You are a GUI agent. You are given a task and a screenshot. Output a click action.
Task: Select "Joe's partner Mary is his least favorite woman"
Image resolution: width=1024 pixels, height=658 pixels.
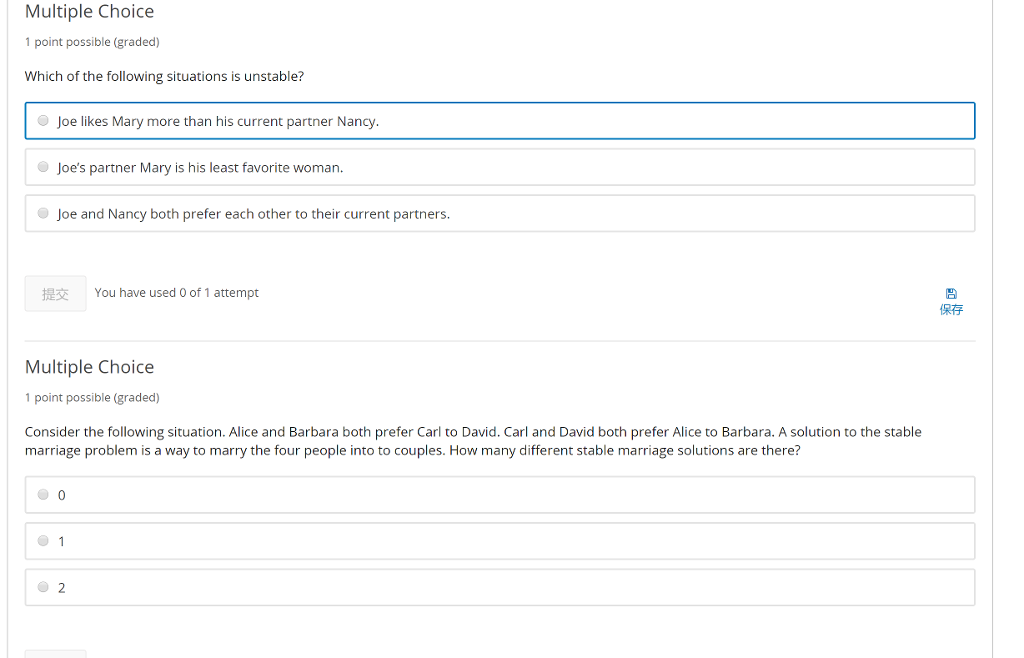[43, 166]
